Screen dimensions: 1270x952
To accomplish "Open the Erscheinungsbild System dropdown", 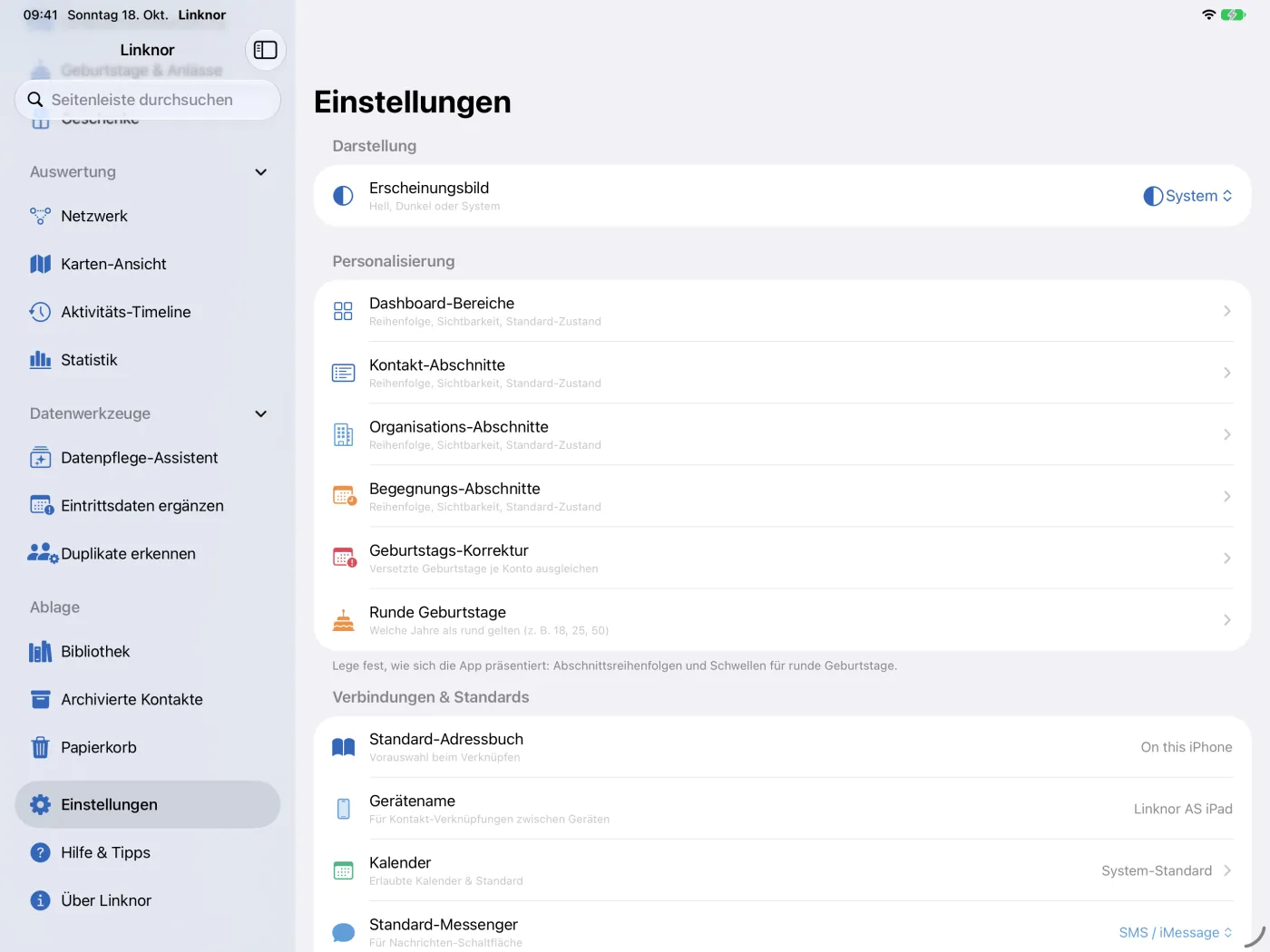I will pyautogui.click(x=1187, y=196).
